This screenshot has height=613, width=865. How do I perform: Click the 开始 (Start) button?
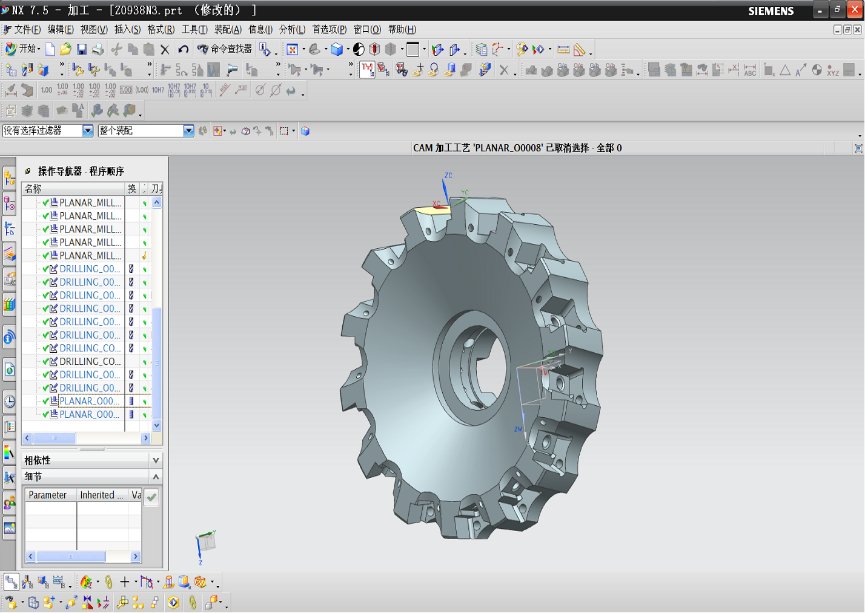tap(22, 49)
